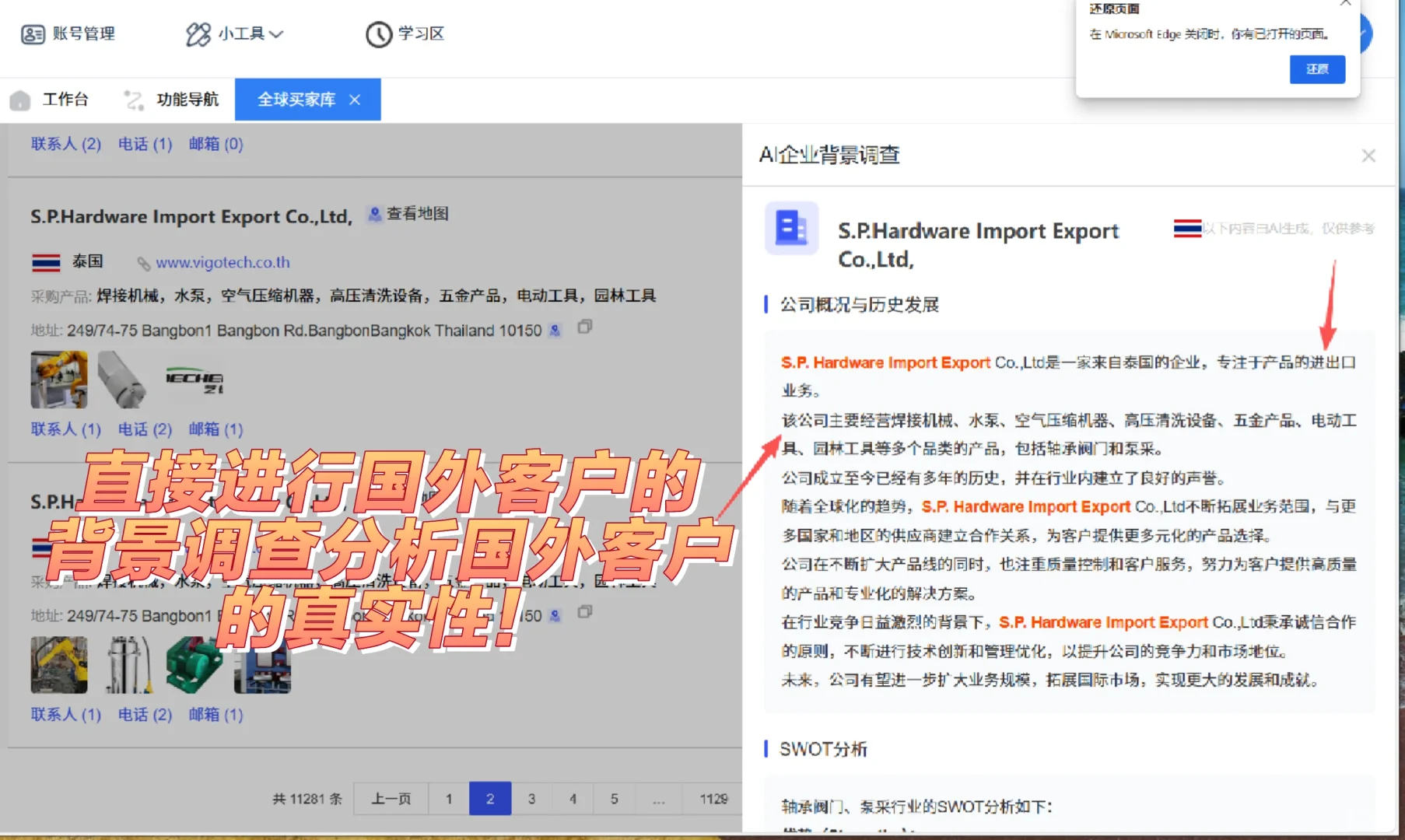Click the Thailand flag beside 泰国

pyautogui.click(x=44, y=261)
